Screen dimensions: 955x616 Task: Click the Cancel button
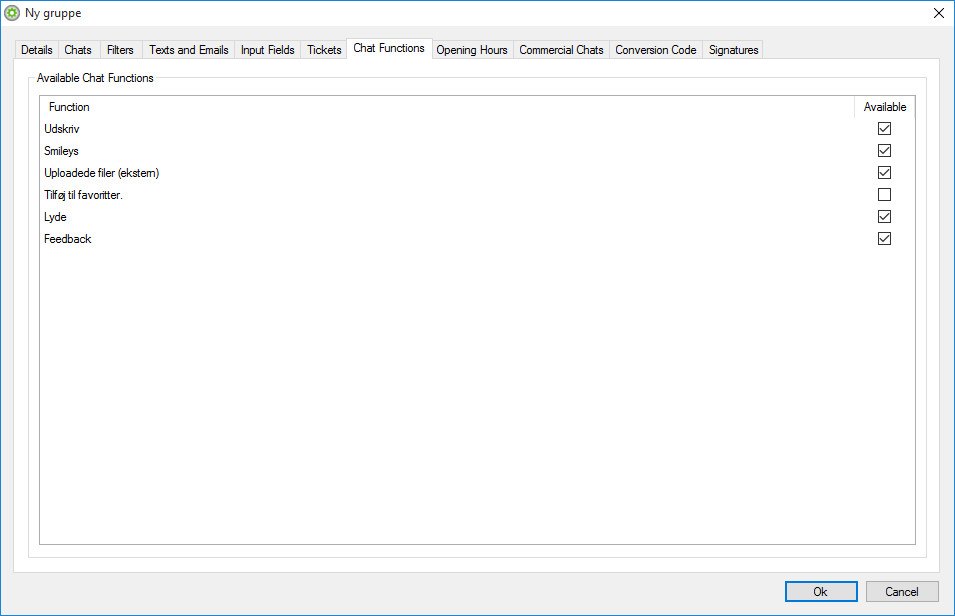coord(902,592)
